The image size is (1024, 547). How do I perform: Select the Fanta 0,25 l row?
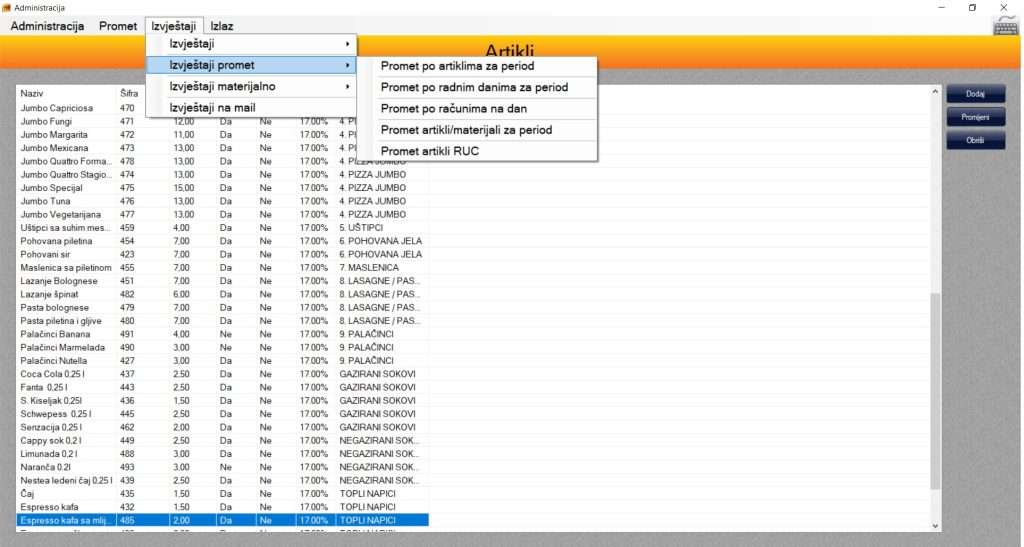pyautogui.click(x=222, y=387)
